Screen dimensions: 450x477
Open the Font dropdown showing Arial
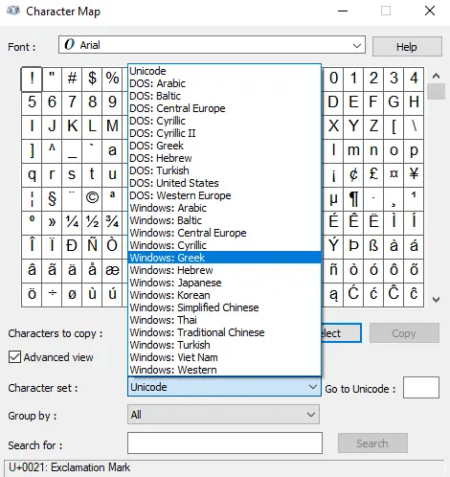212,45
